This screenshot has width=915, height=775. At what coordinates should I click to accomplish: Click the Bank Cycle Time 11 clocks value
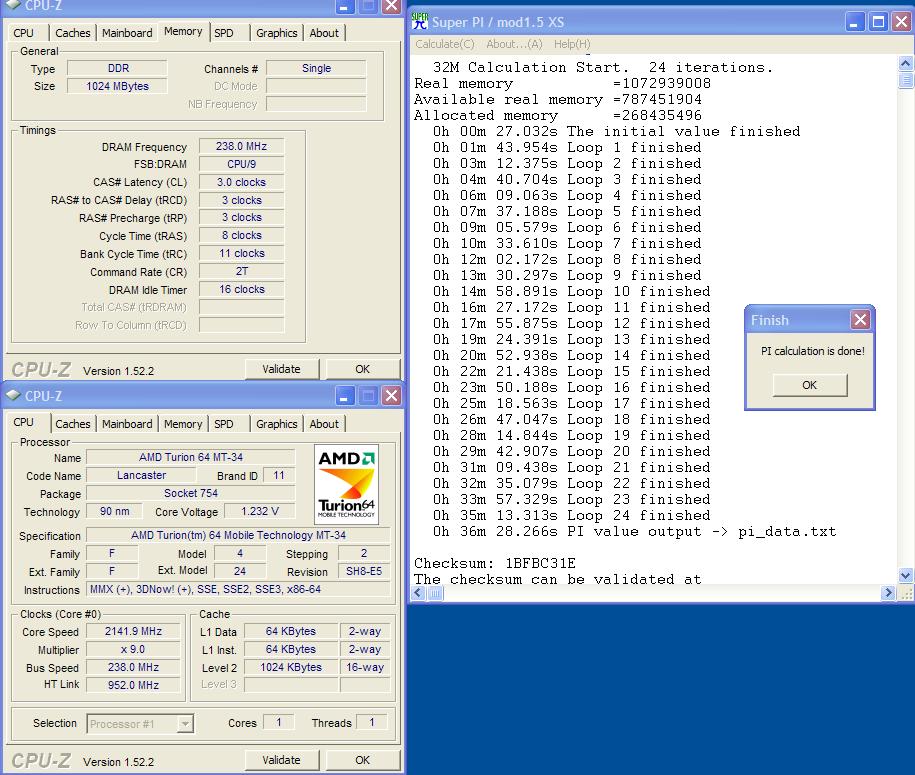[242, 254]
